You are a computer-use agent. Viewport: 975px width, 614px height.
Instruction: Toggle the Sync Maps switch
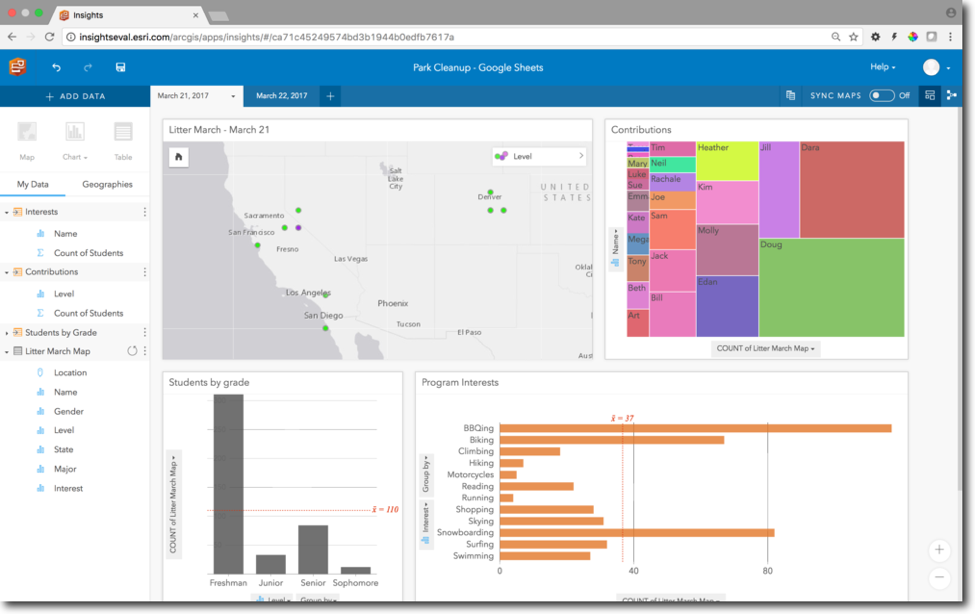point(881,95)
